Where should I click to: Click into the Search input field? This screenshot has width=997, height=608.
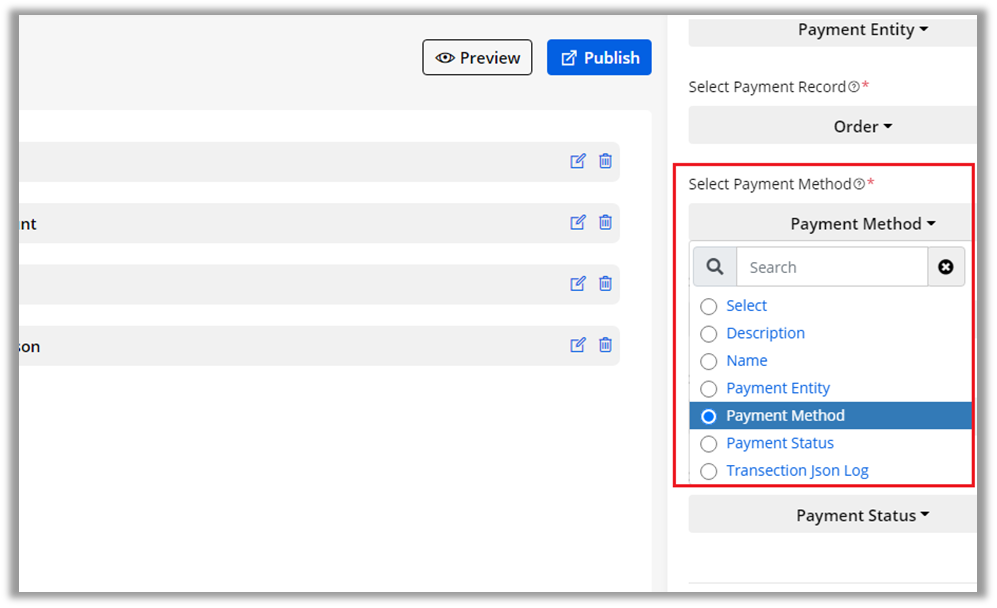(831, 267)
